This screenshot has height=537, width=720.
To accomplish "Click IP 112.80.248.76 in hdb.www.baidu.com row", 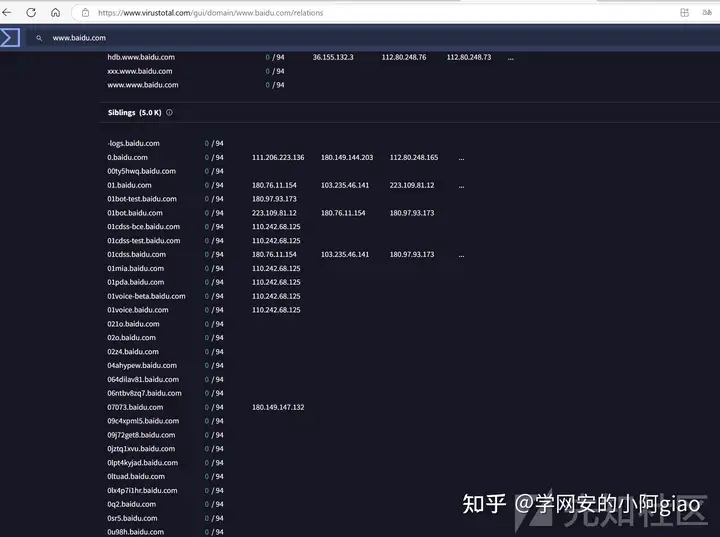I will click(404, 57).
